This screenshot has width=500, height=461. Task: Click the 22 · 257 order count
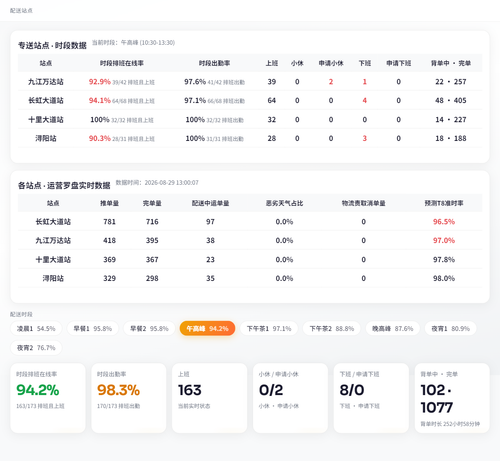click(x=451, y=82)
